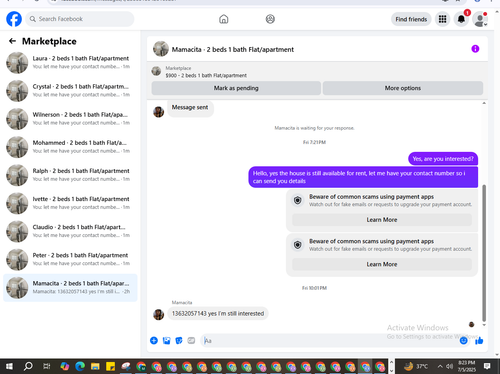The width and height of the screenshot is (500, 374).
Task: Open the Mohammed conversation
Action: (x=70, y=147)
